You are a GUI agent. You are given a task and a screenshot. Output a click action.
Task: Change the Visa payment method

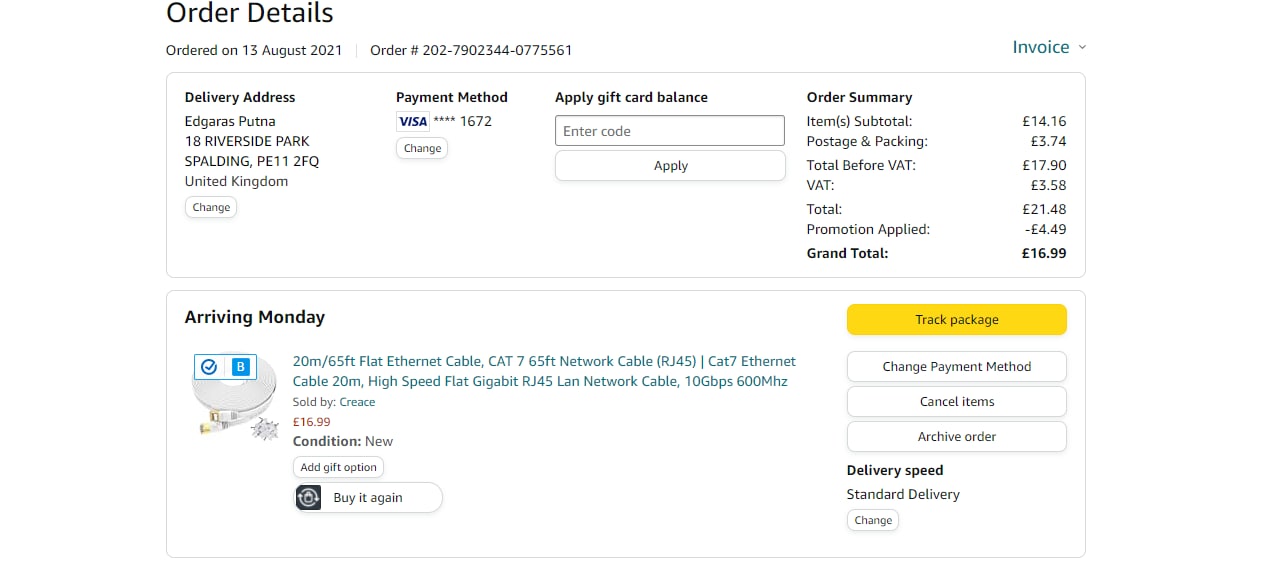point(422,148)
